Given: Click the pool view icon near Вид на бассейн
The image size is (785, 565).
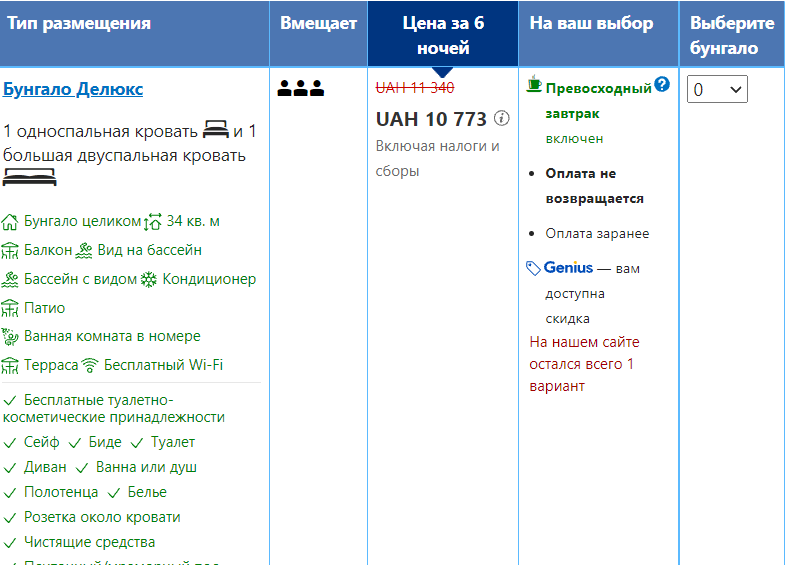Looking at the screenshot, I should point(85,250).
